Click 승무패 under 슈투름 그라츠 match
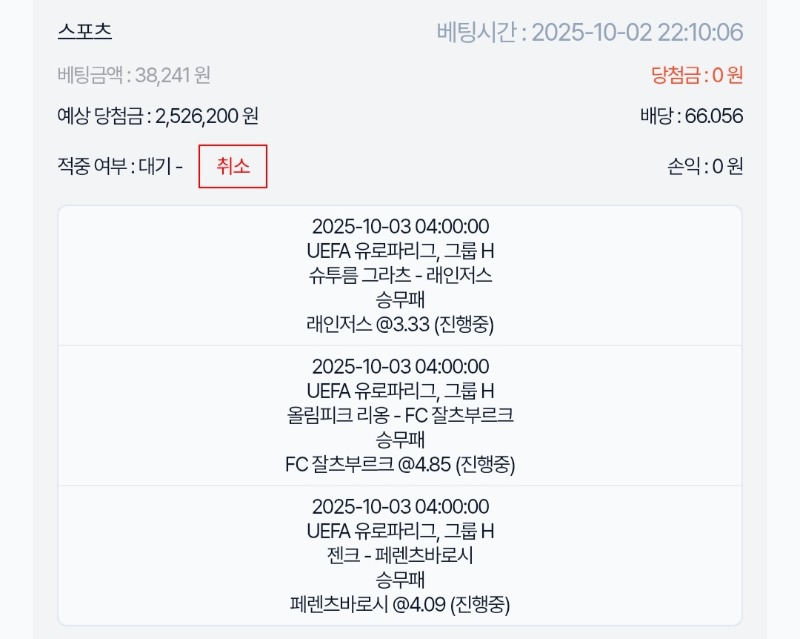 pos(400,300)
